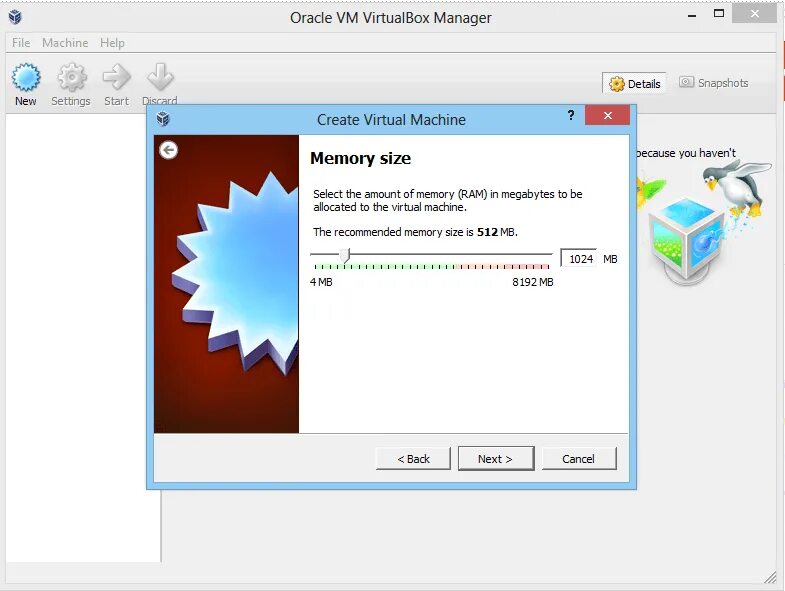Go back using the circular arrow icon
This screenshot has width=785, height=591.
[169, 150]
